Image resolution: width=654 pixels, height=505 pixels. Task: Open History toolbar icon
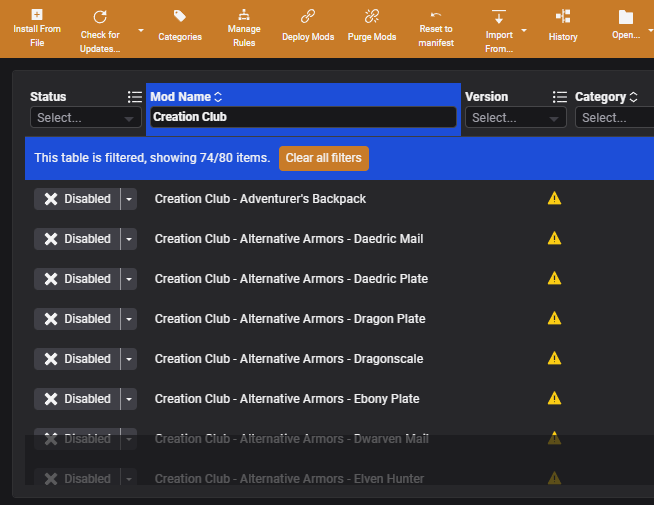click(563, 16)
